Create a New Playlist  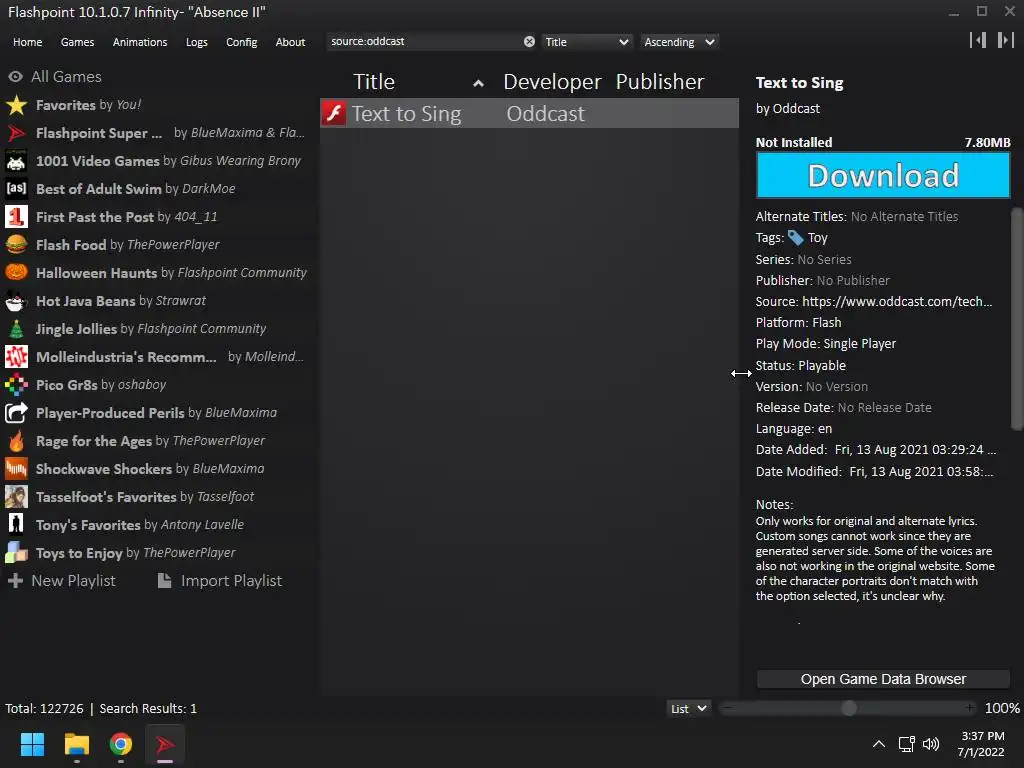[x=62, y=581]
